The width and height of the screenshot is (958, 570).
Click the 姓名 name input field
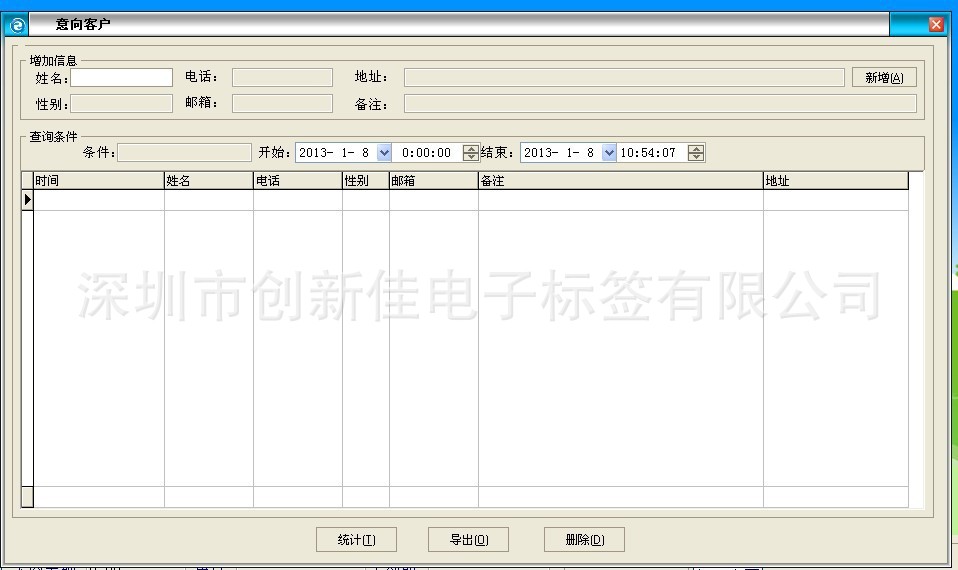(121, 77)
